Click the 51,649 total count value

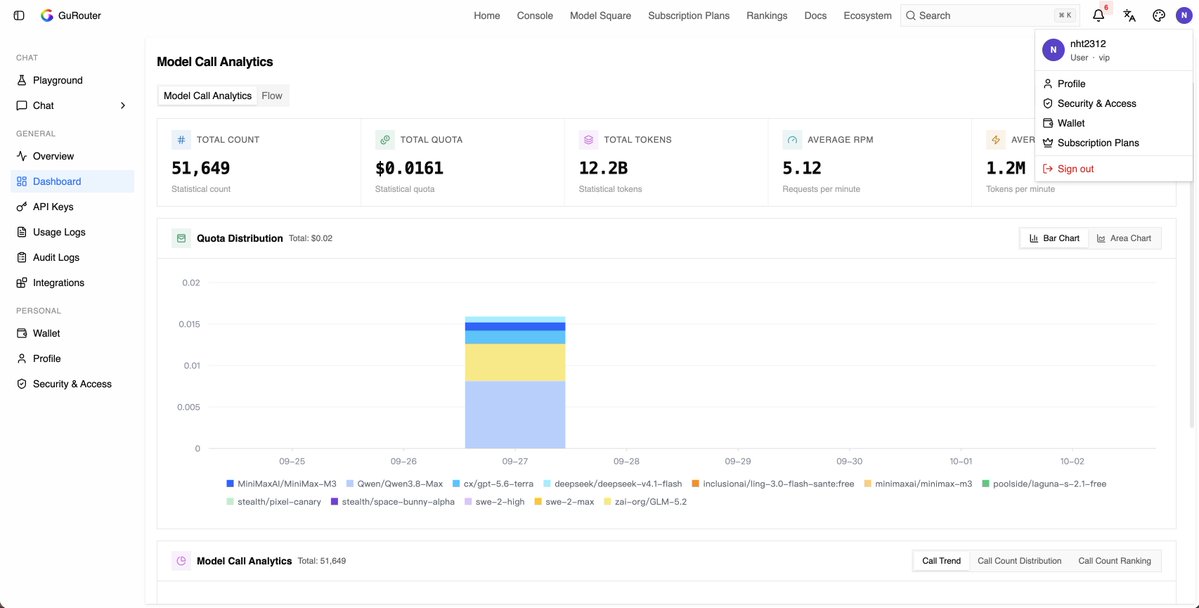tap(200, 168)
